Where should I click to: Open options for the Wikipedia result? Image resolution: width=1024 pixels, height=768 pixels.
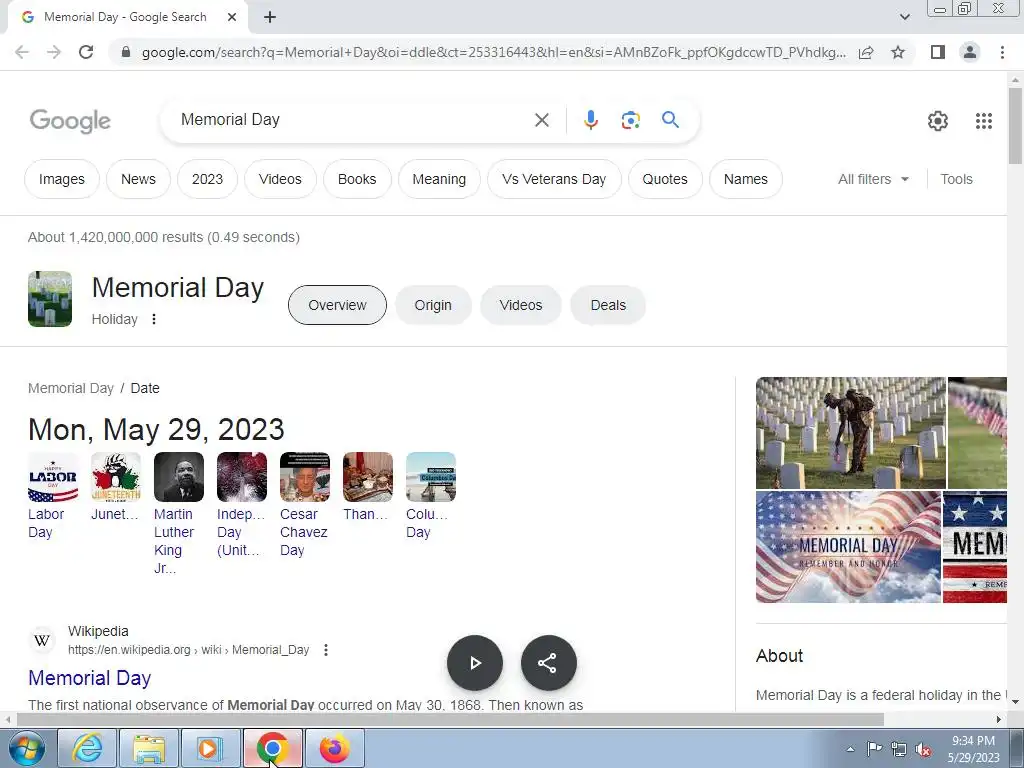tap(325, 650)
